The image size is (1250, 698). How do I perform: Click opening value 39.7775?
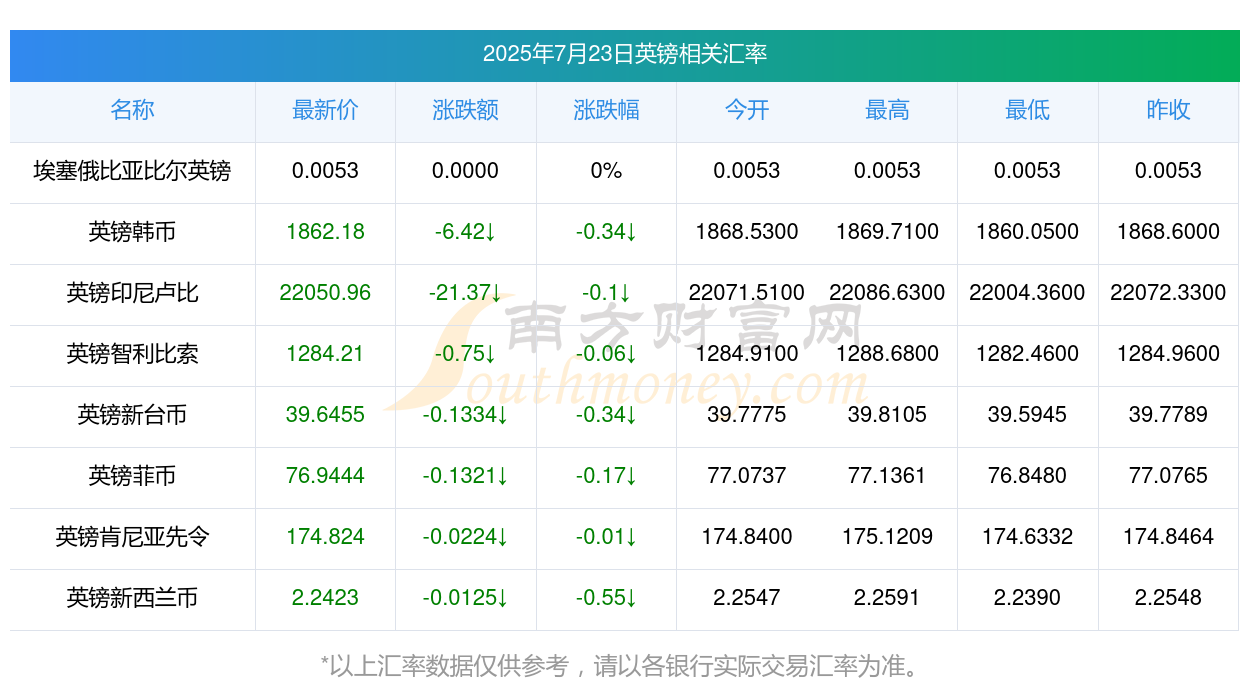(746, 415)
